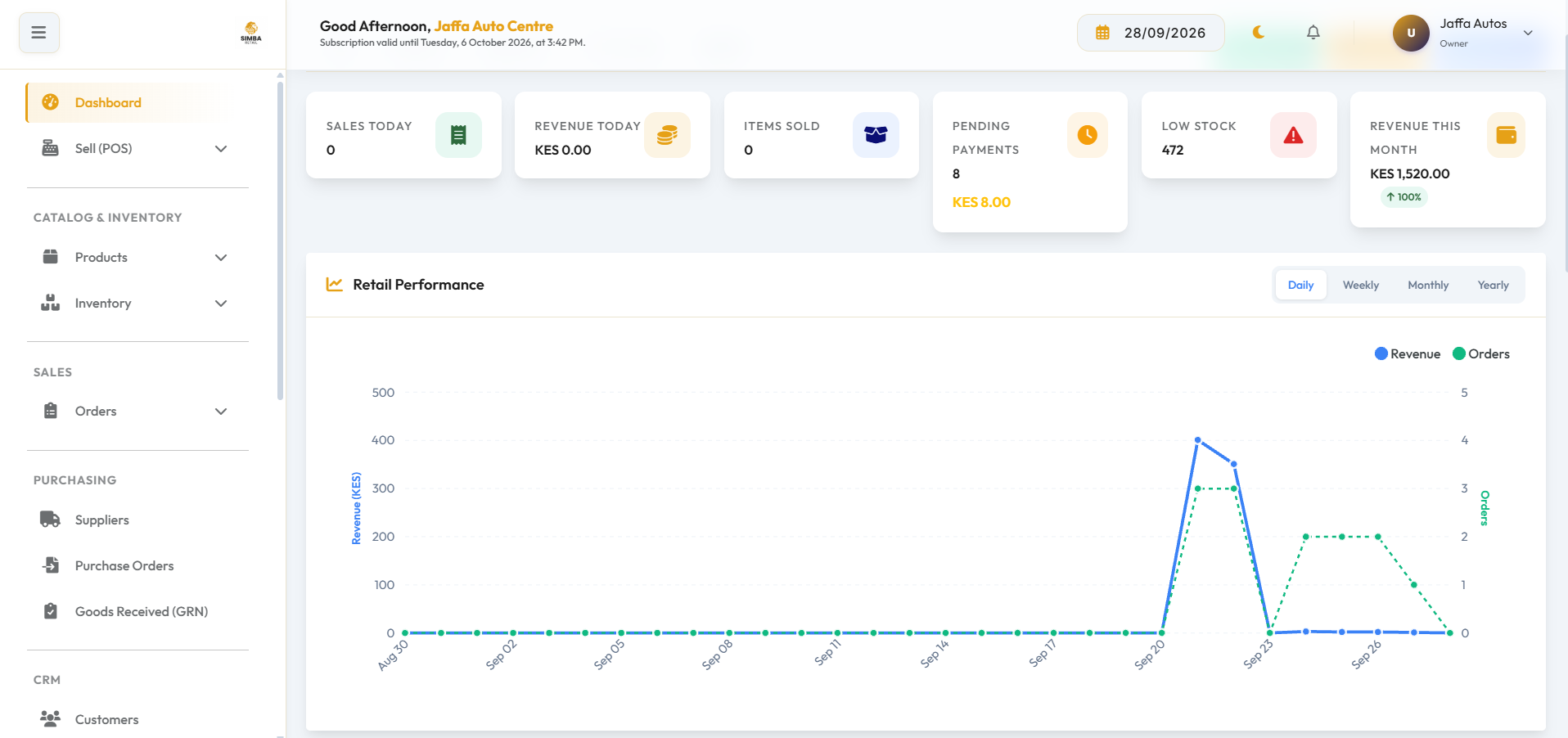This screenshot has width=1568, height=738.
Task: Click the Sep 20 axis label
Action: (x=1150, y=655)
